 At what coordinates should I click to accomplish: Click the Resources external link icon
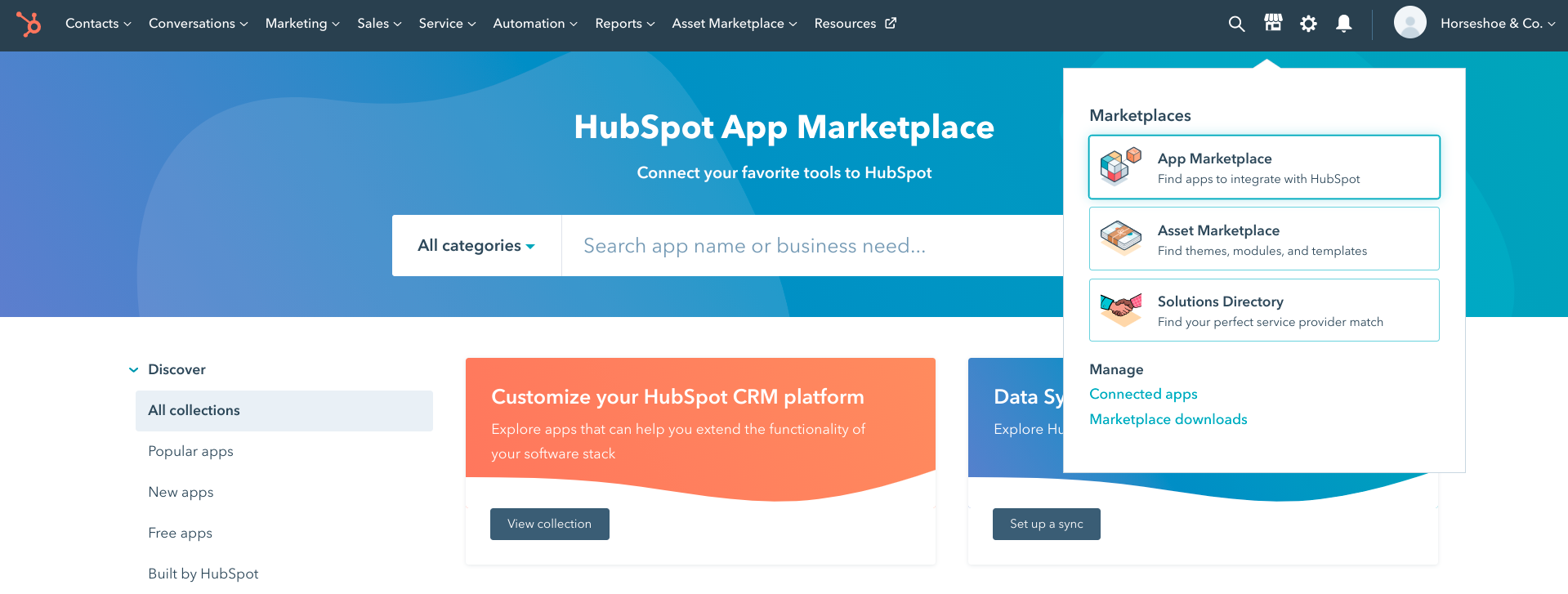coord(891,23)
